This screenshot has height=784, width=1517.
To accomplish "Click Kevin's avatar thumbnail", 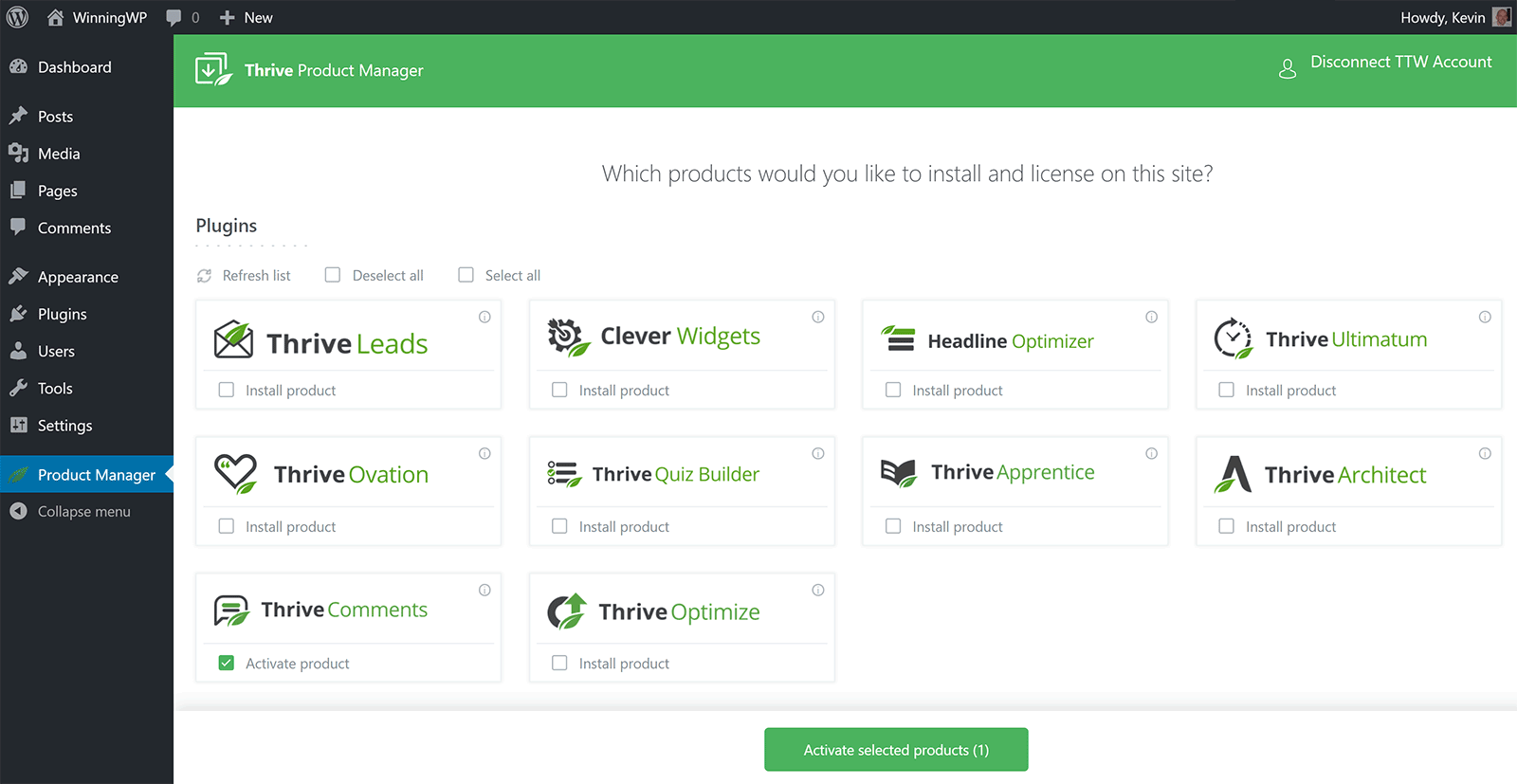I will (x=1502, y=17).
